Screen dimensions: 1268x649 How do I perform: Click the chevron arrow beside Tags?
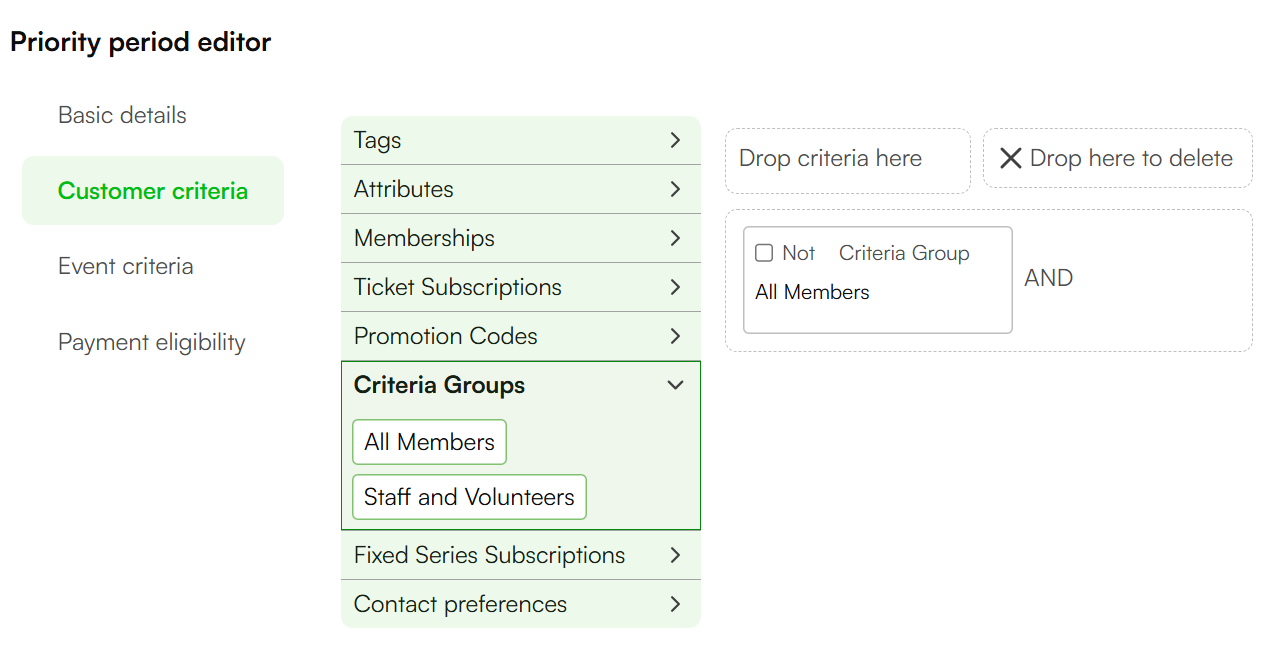point(675,140)
